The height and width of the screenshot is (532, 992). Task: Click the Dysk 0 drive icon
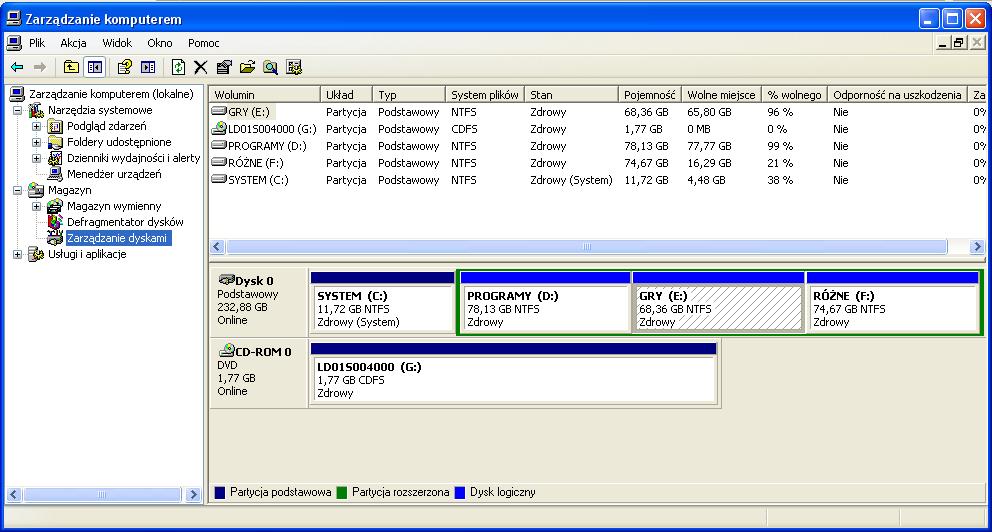pos(226,280)
